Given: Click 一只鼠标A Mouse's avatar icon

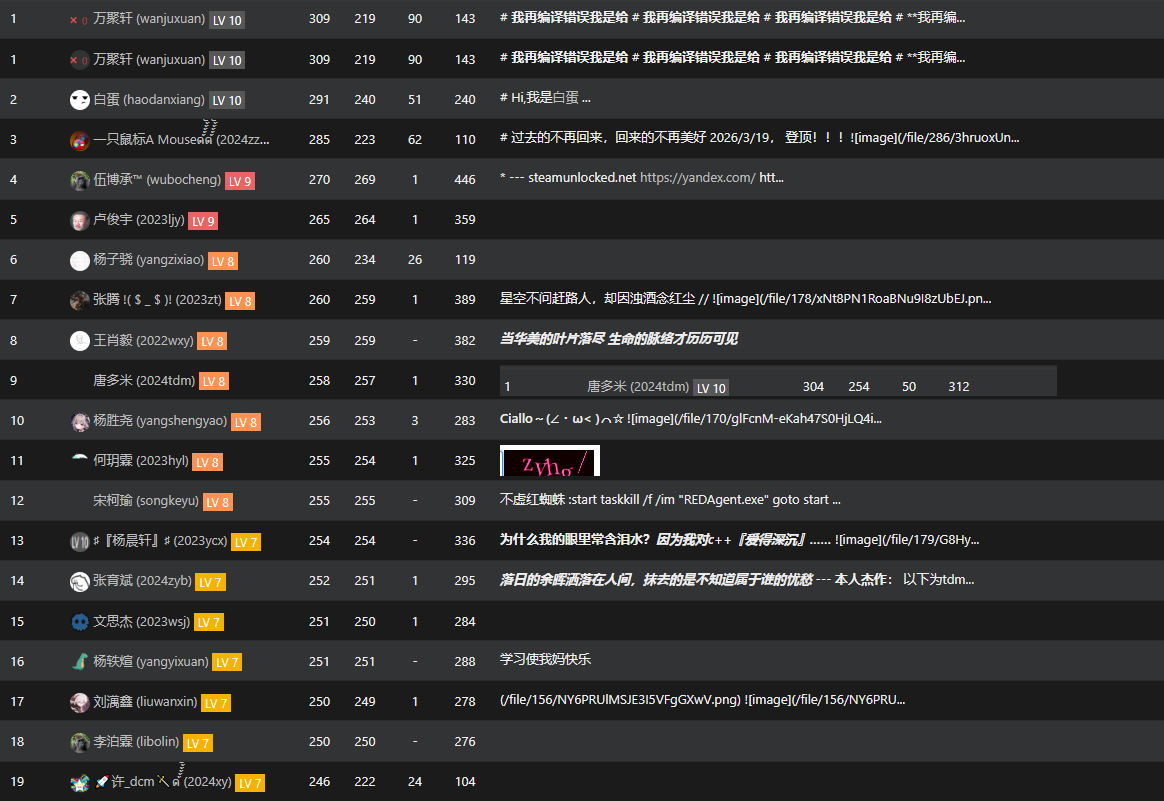Looking at the screenshot, I should [x=79, y=140].
